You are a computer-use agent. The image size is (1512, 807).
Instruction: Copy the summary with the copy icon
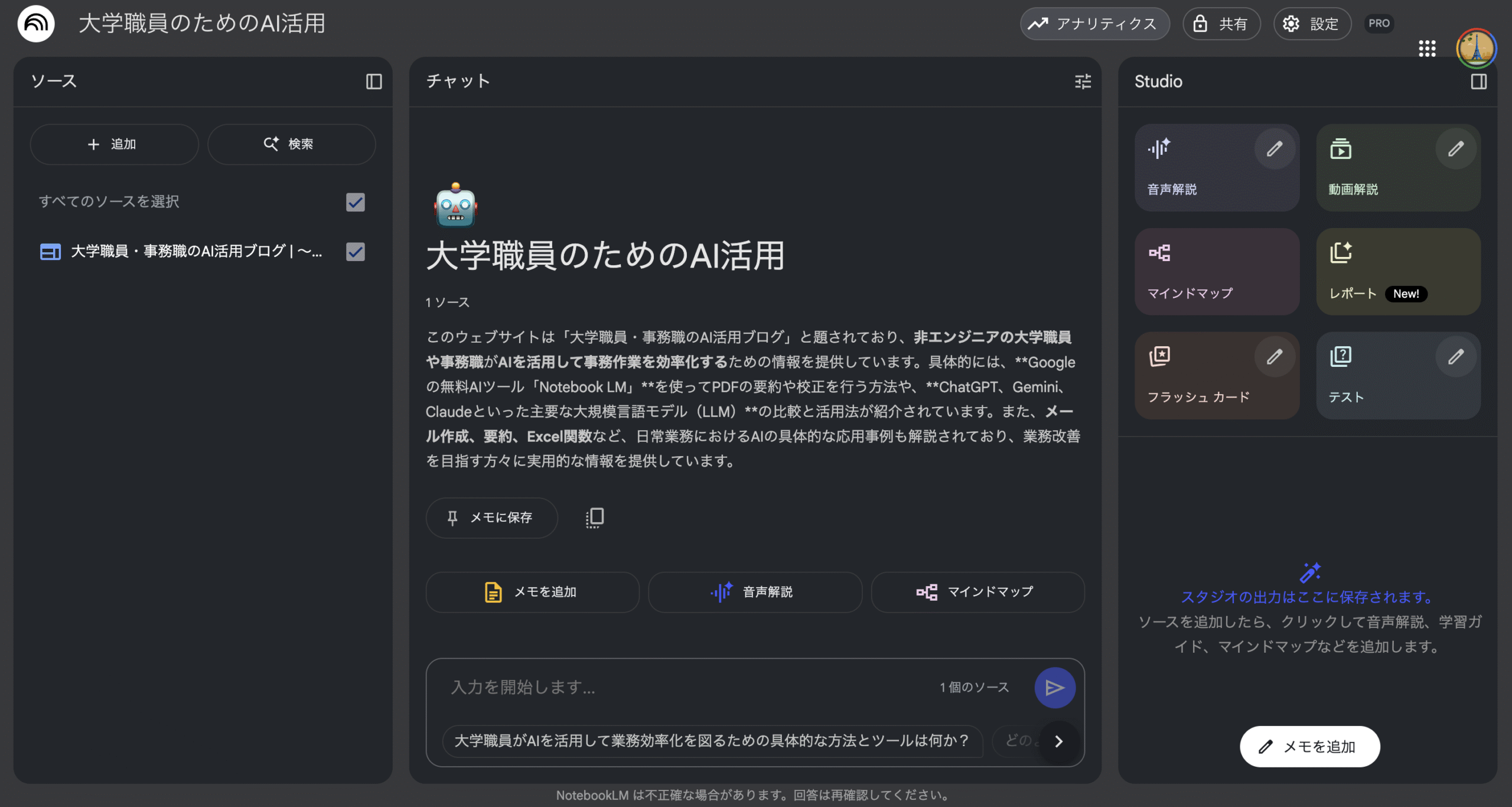point(595,518)
